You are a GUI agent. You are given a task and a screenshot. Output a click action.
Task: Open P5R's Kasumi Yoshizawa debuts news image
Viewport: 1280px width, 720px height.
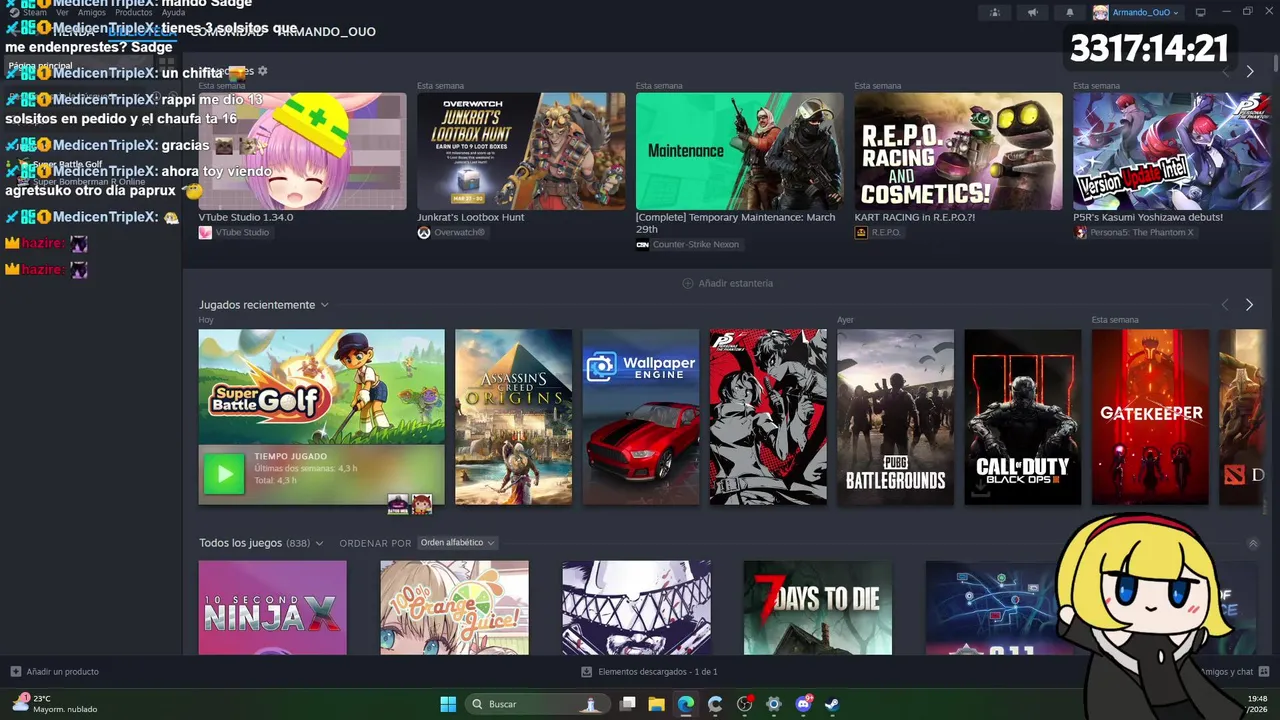1171,151
